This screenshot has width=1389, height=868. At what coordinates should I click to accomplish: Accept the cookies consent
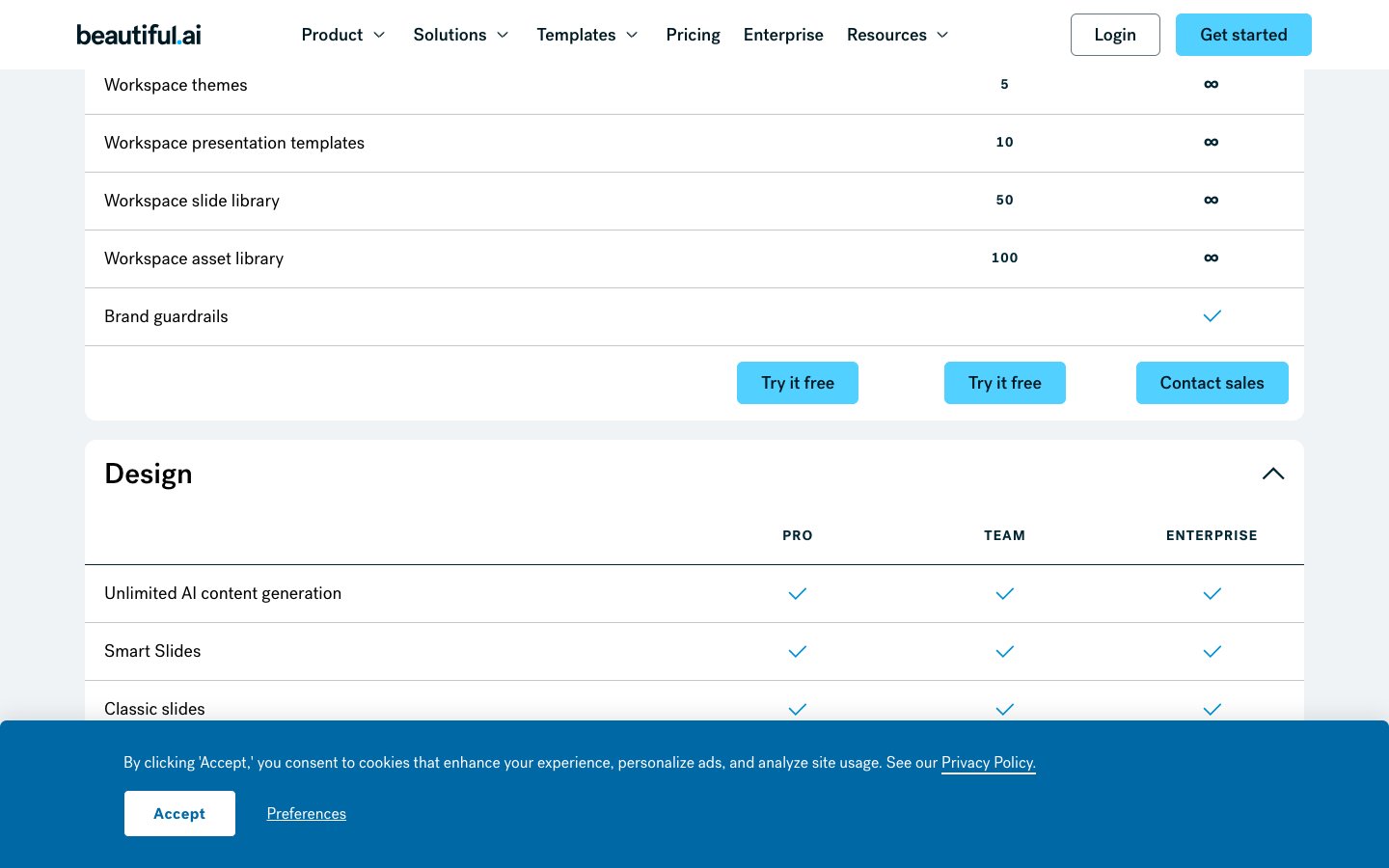pyautogui.click(x=179, y=813)
